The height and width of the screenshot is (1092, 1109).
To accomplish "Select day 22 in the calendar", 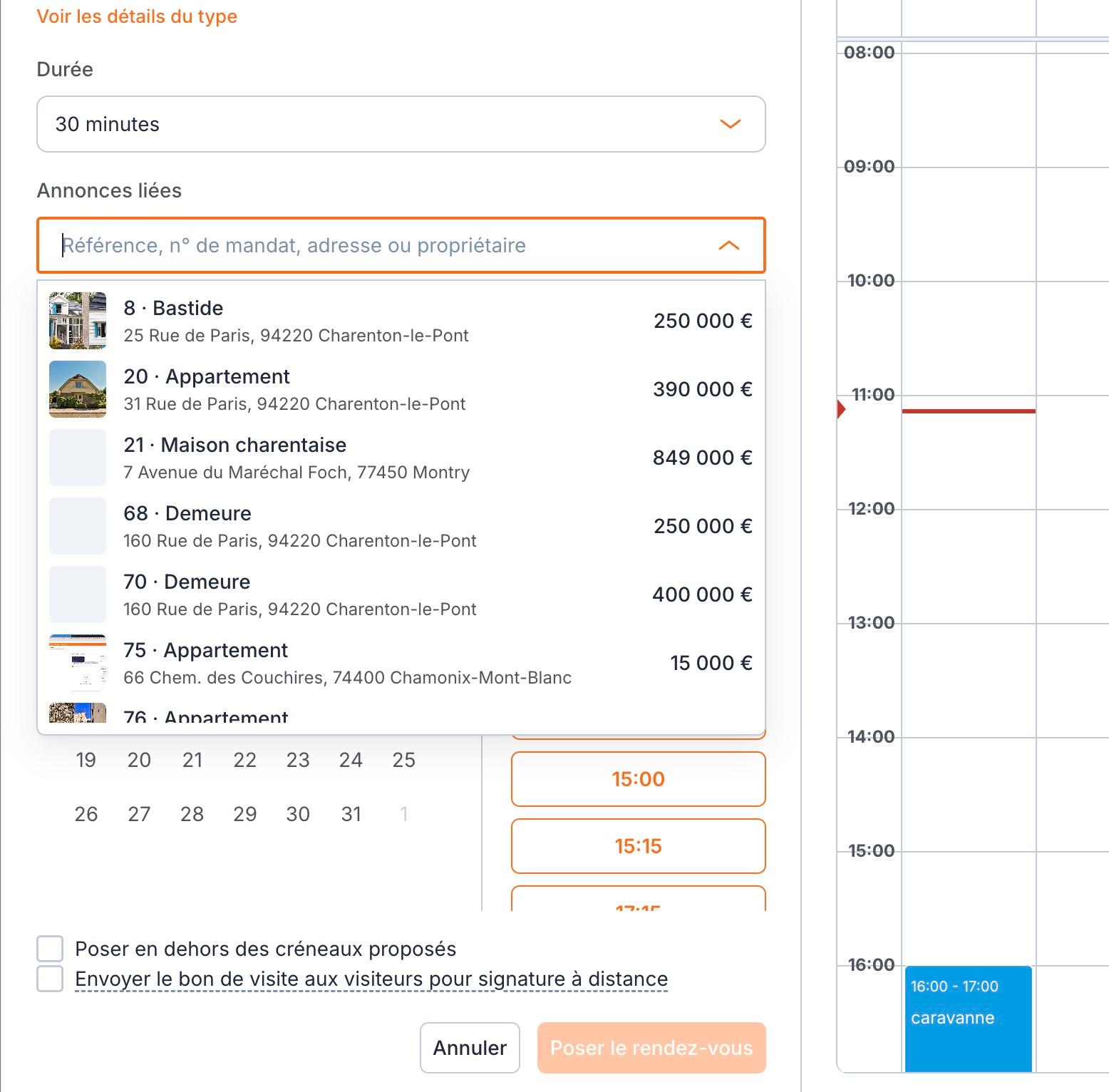I will tap(245, 760).
